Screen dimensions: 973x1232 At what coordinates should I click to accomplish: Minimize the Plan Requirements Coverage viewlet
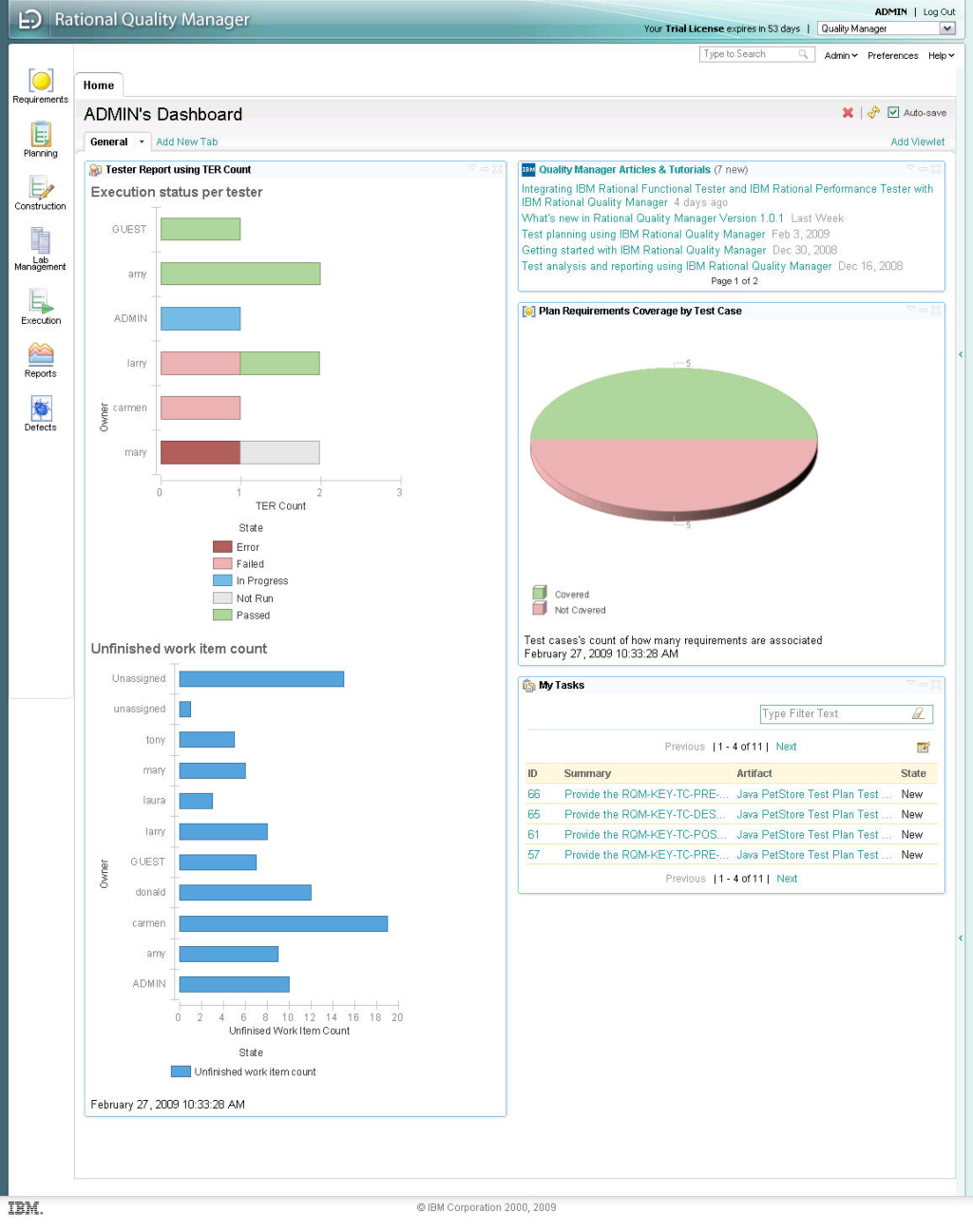coord(923,311)
